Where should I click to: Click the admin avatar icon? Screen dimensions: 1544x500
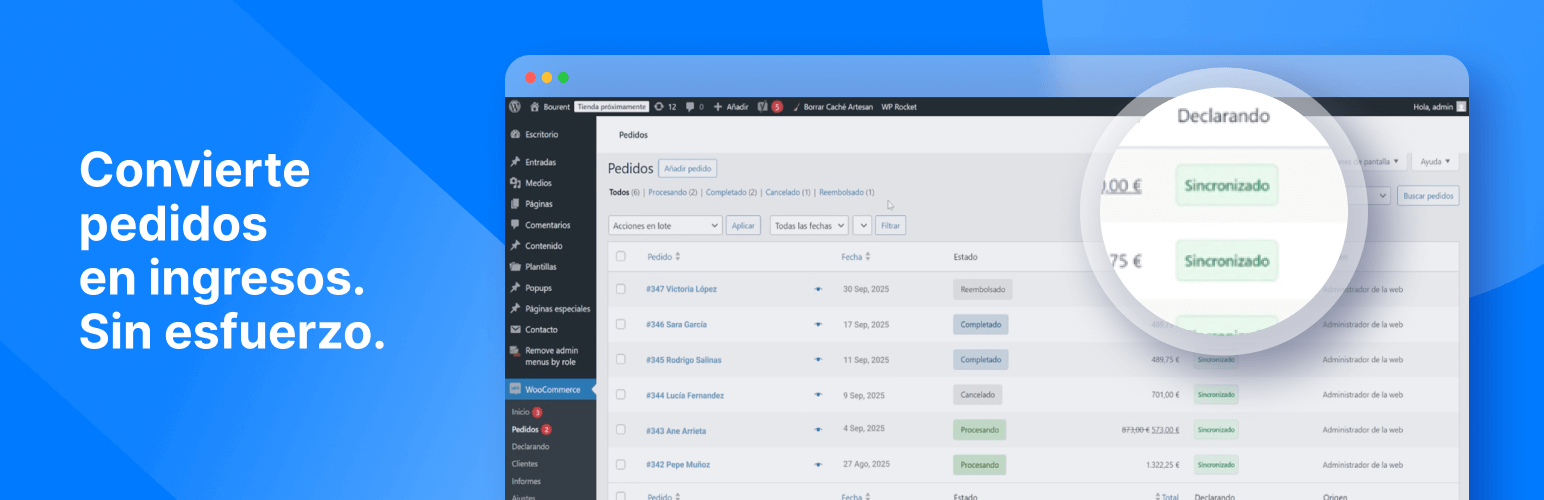[x=1462, y=106]
